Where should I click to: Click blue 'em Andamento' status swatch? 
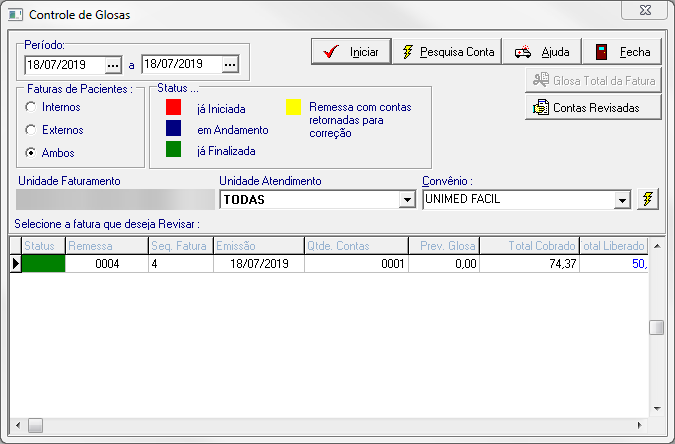pos(173,128)
